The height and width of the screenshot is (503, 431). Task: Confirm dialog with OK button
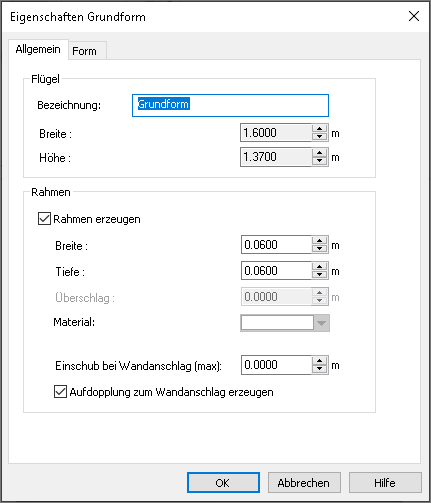(223, 482)
